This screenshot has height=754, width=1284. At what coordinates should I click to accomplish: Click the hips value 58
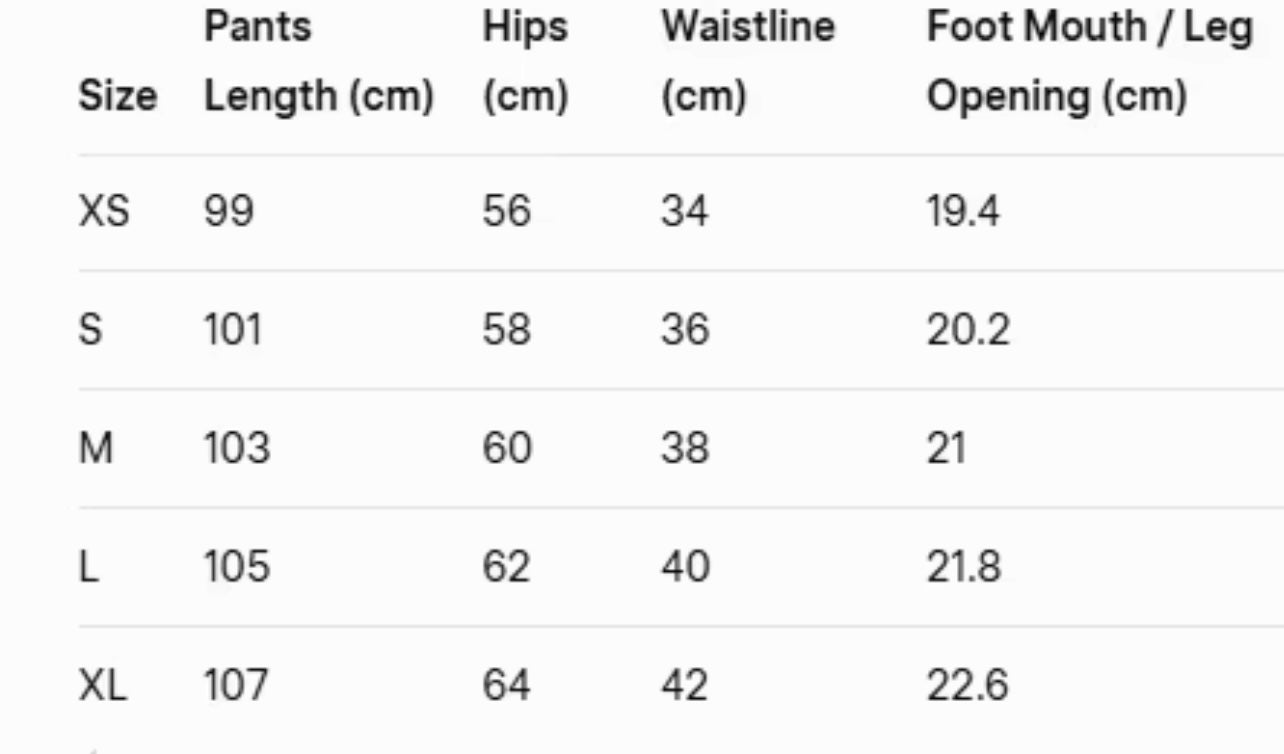coord(506,330)
